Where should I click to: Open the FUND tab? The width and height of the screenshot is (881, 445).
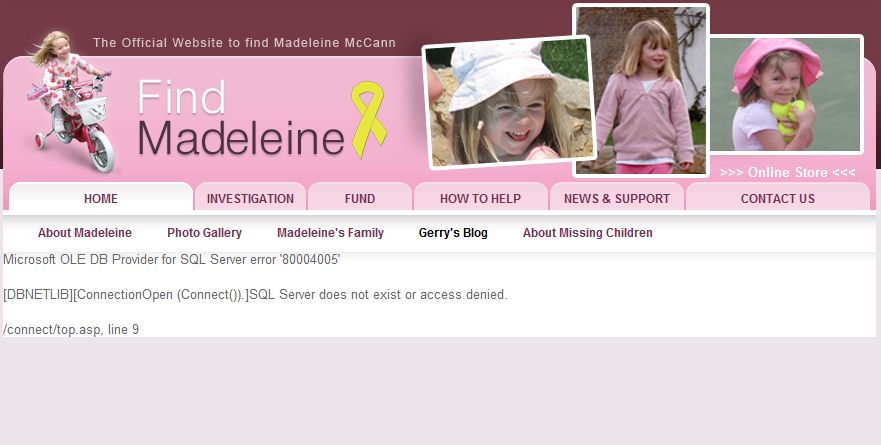point(360,198)
